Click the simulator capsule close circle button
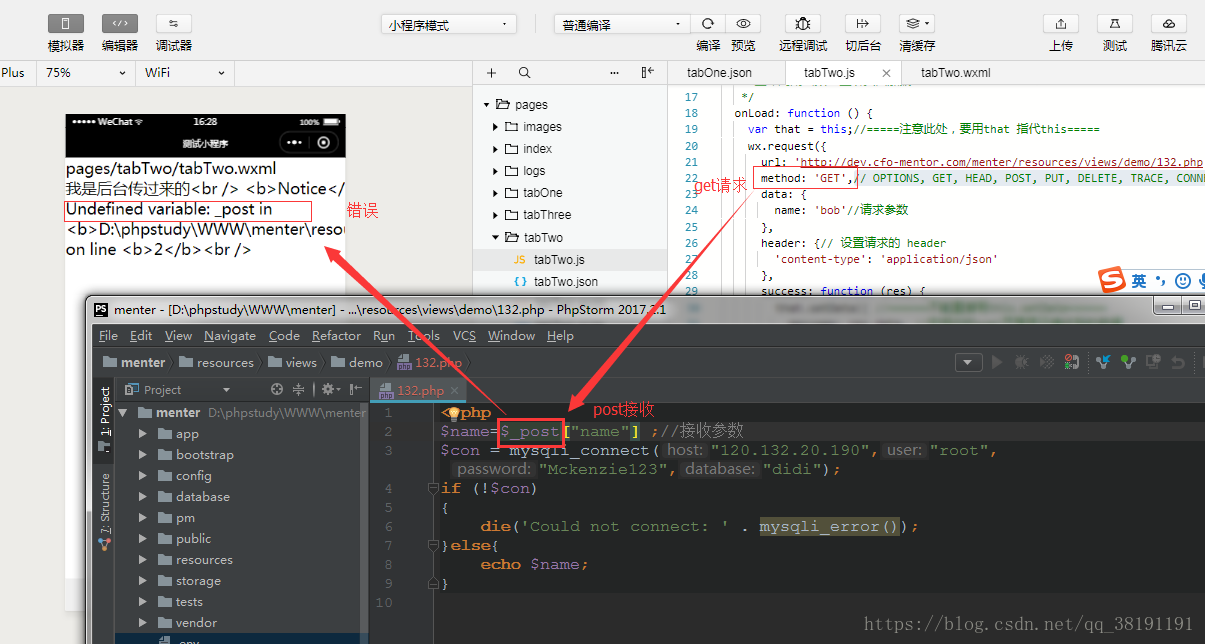 [x=323, y=143]
